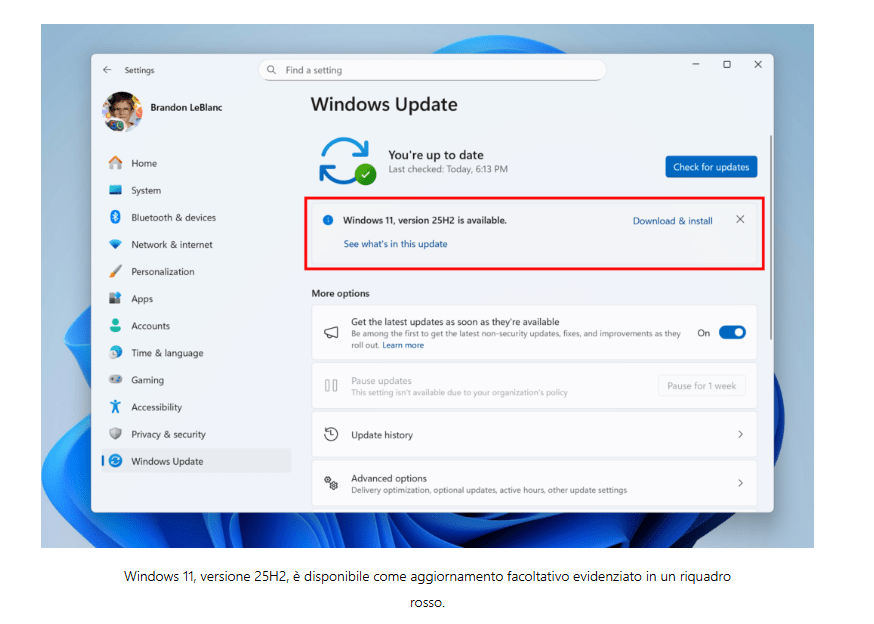This screenshot has height=624, width=874.
Task: Open Apps settings section
Action: (196, 298)
